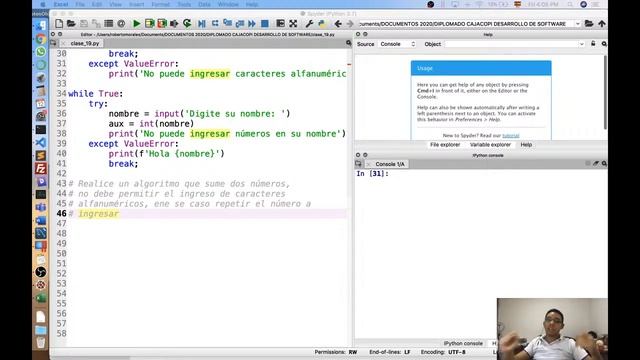This screenshot has width=640, height=360.
Task: Click 'except ValueError:' on line 39
Action: [x=133, y=144]
